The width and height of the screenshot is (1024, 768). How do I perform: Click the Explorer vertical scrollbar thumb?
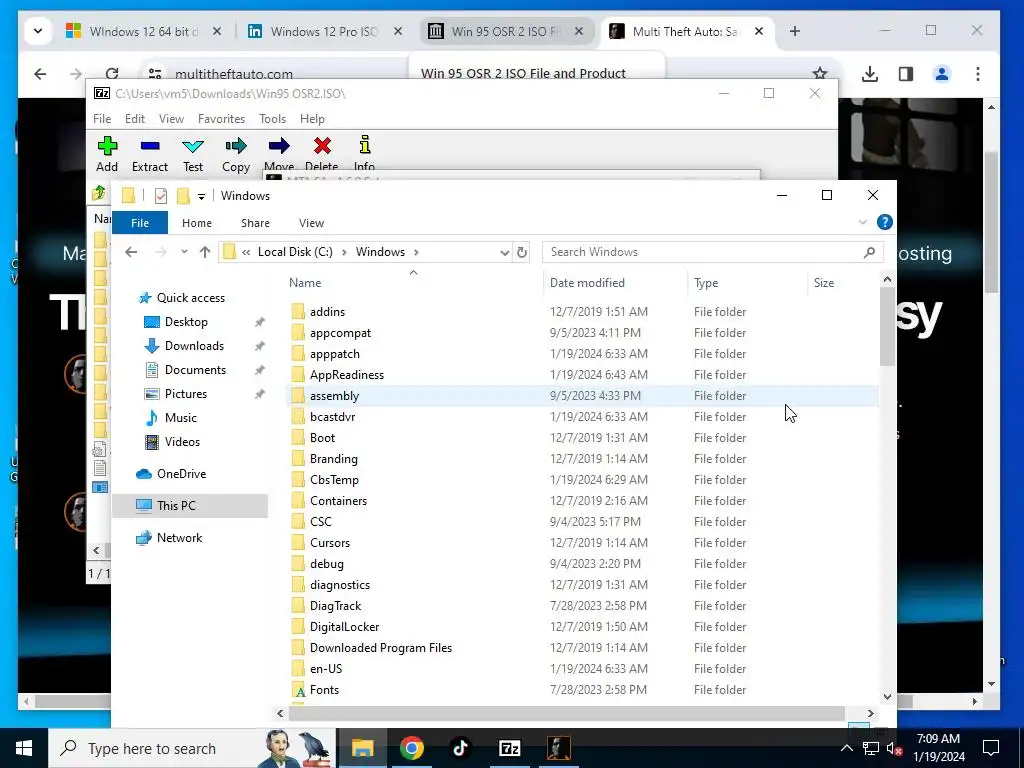tap(887, 327)
